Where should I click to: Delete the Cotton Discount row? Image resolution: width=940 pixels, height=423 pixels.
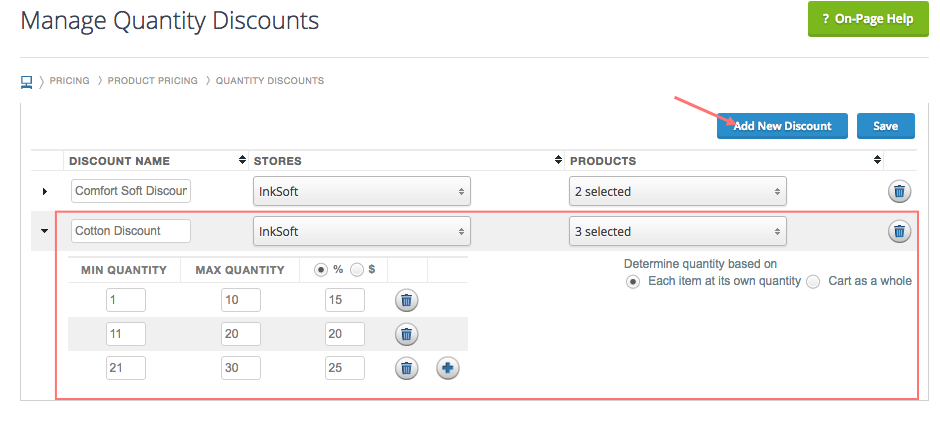click(x=899, y=231)
